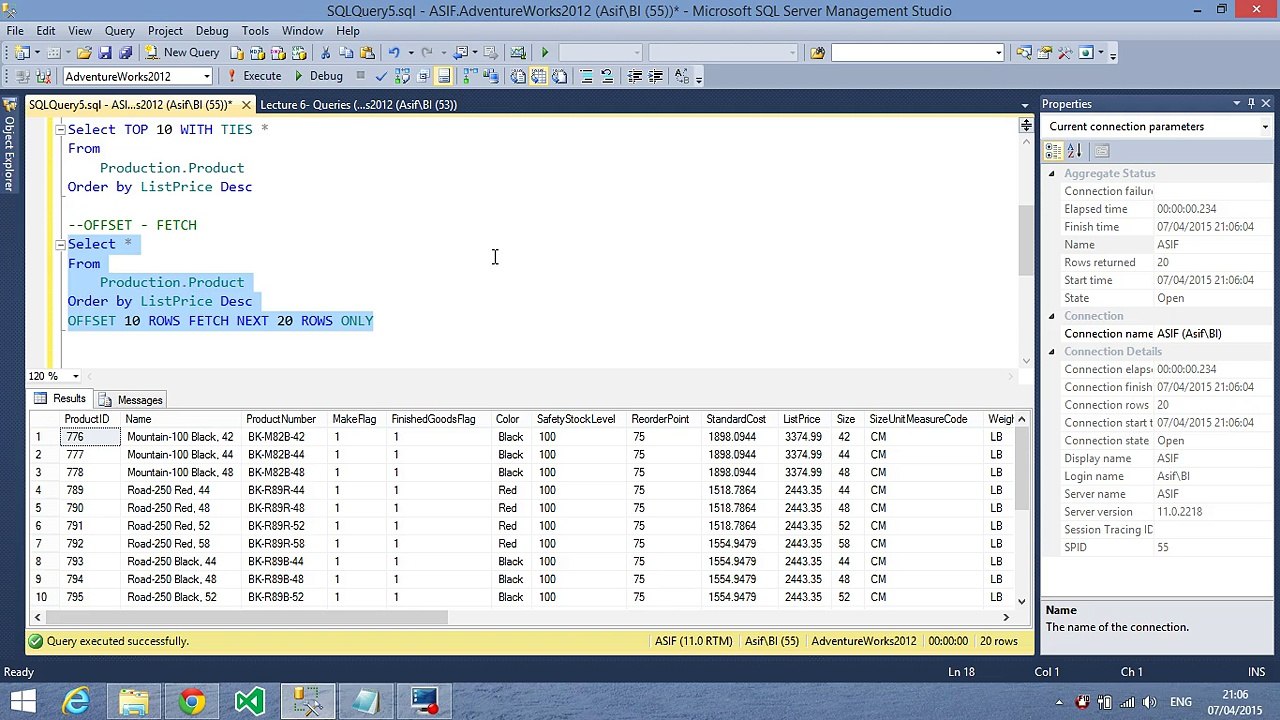The height and width of the screenshot is (720, 1280).
Task: Open the Query menu
Action: pyautogui.click(x=119, y=31)
